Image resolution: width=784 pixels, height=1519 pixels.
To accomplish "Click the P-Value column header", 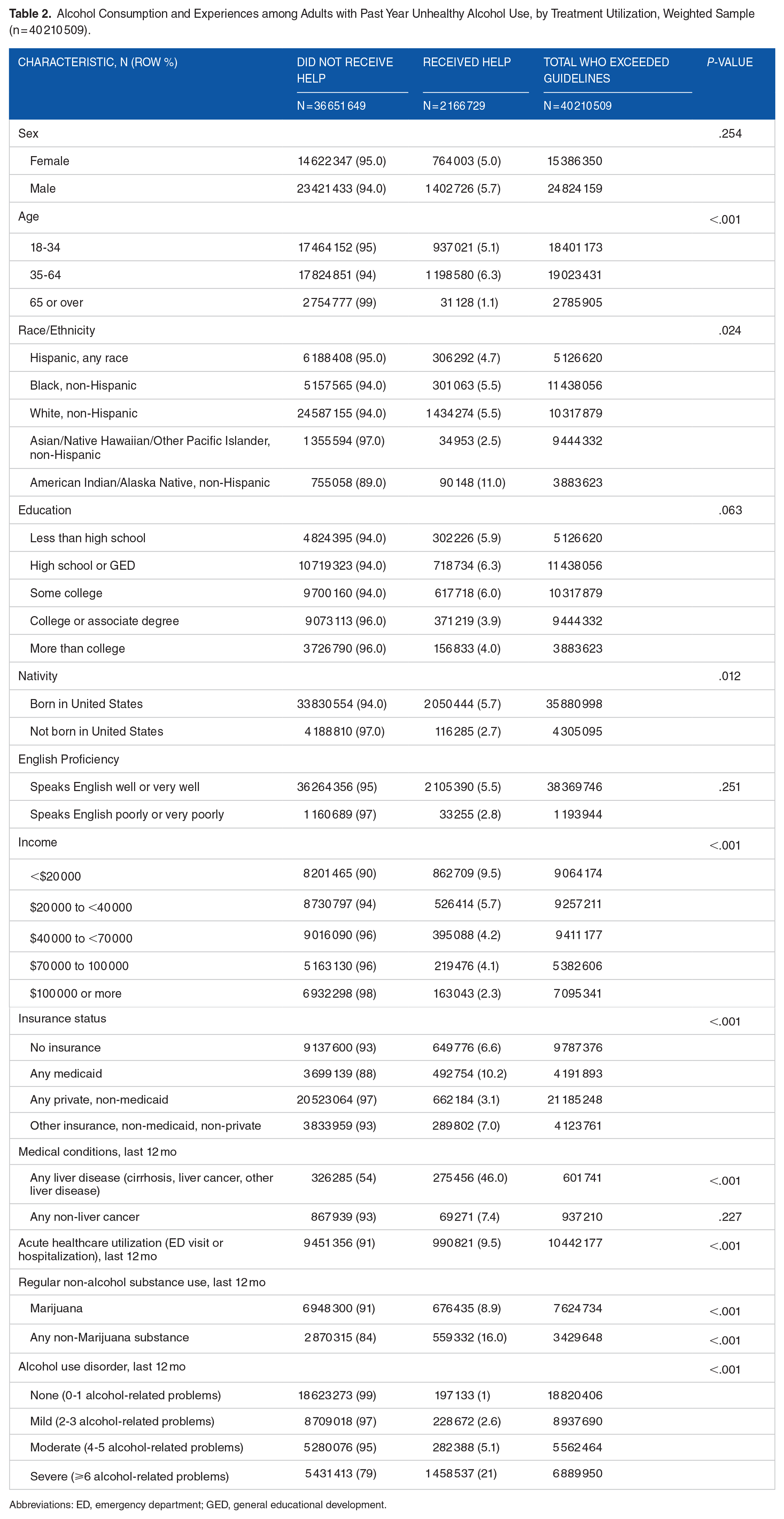I will [729, 62].
